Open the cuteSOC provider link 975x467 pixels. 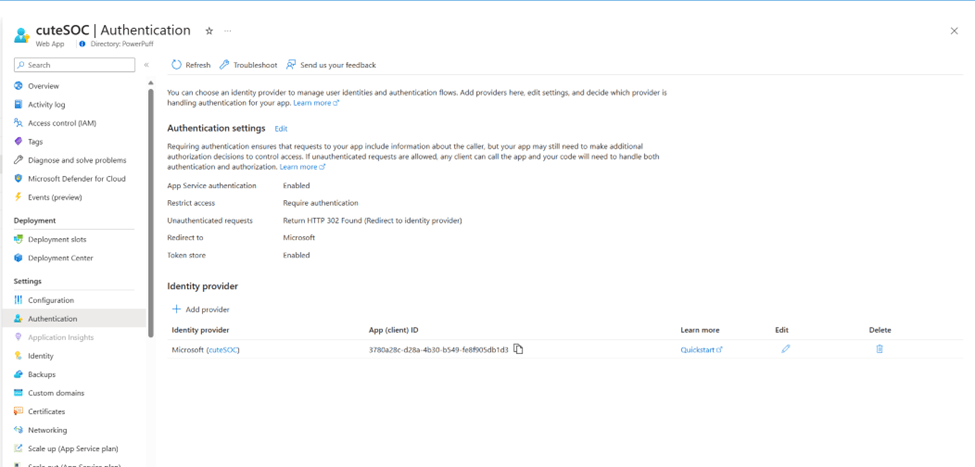223,350
